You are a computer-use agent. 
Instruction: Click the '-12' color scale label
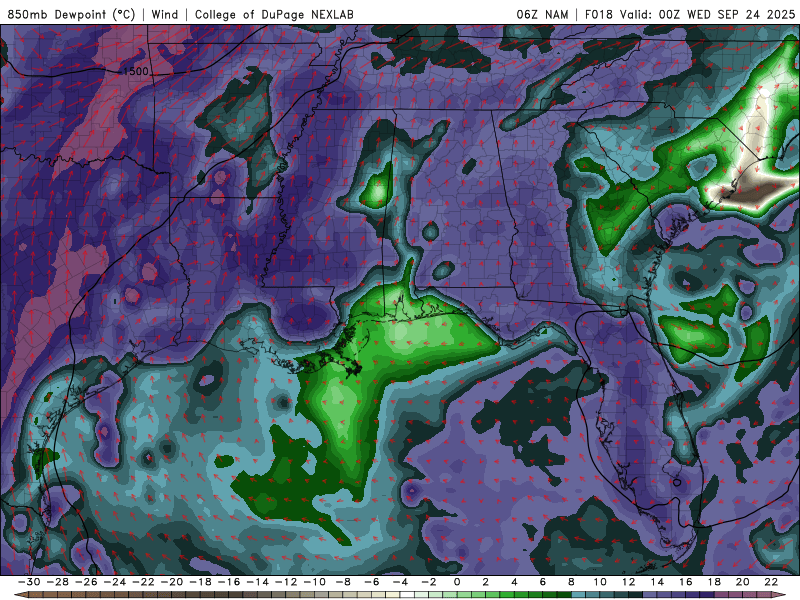pos(286,582)
